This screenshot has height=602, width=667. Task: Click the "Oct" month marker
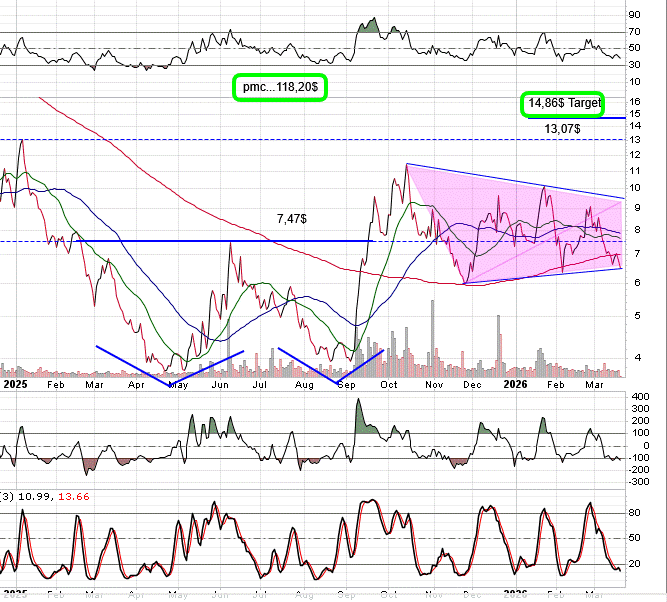pos(389,383)
